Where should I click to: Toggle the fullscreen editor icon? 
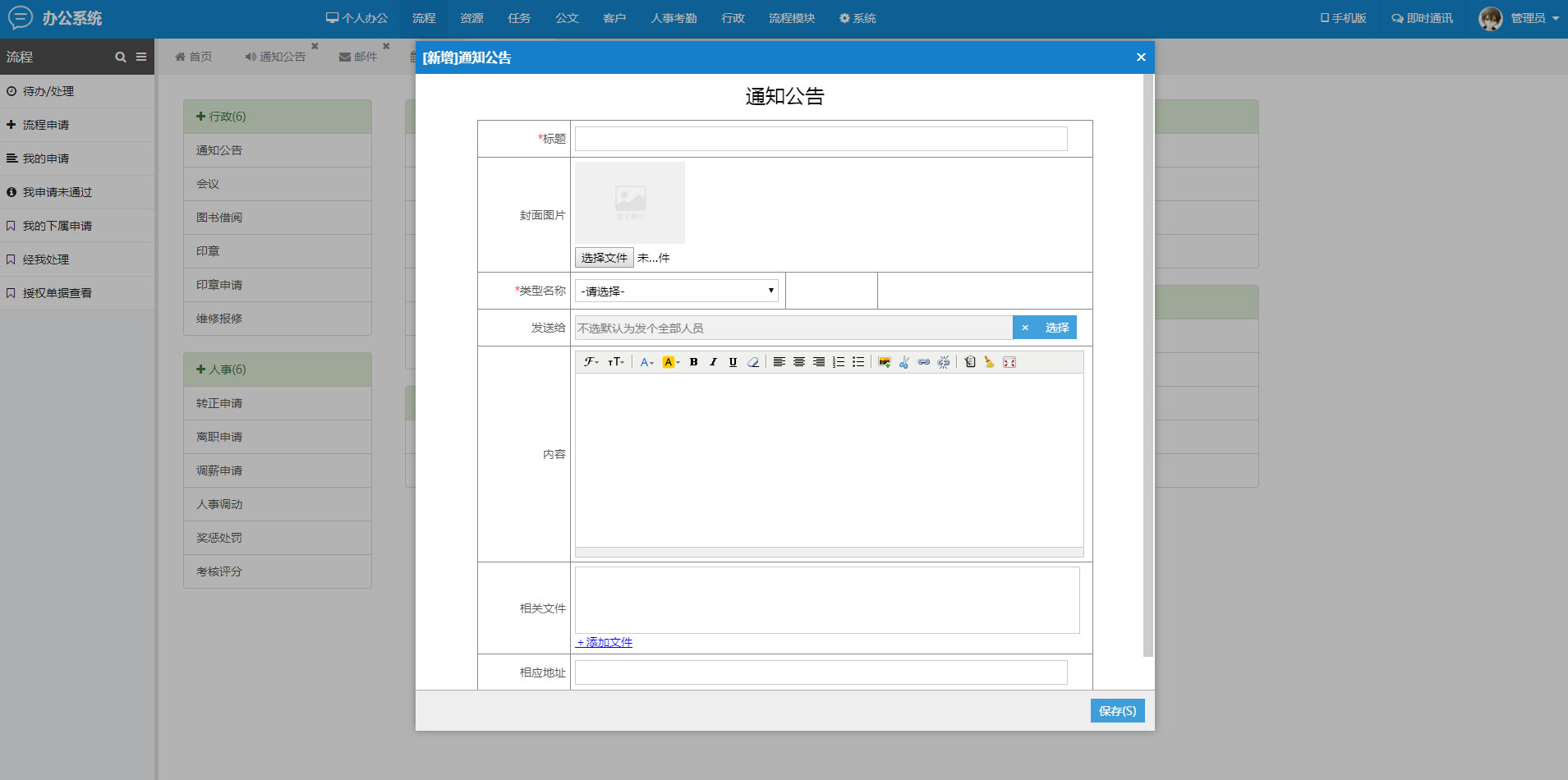[x=1009, y=362]
